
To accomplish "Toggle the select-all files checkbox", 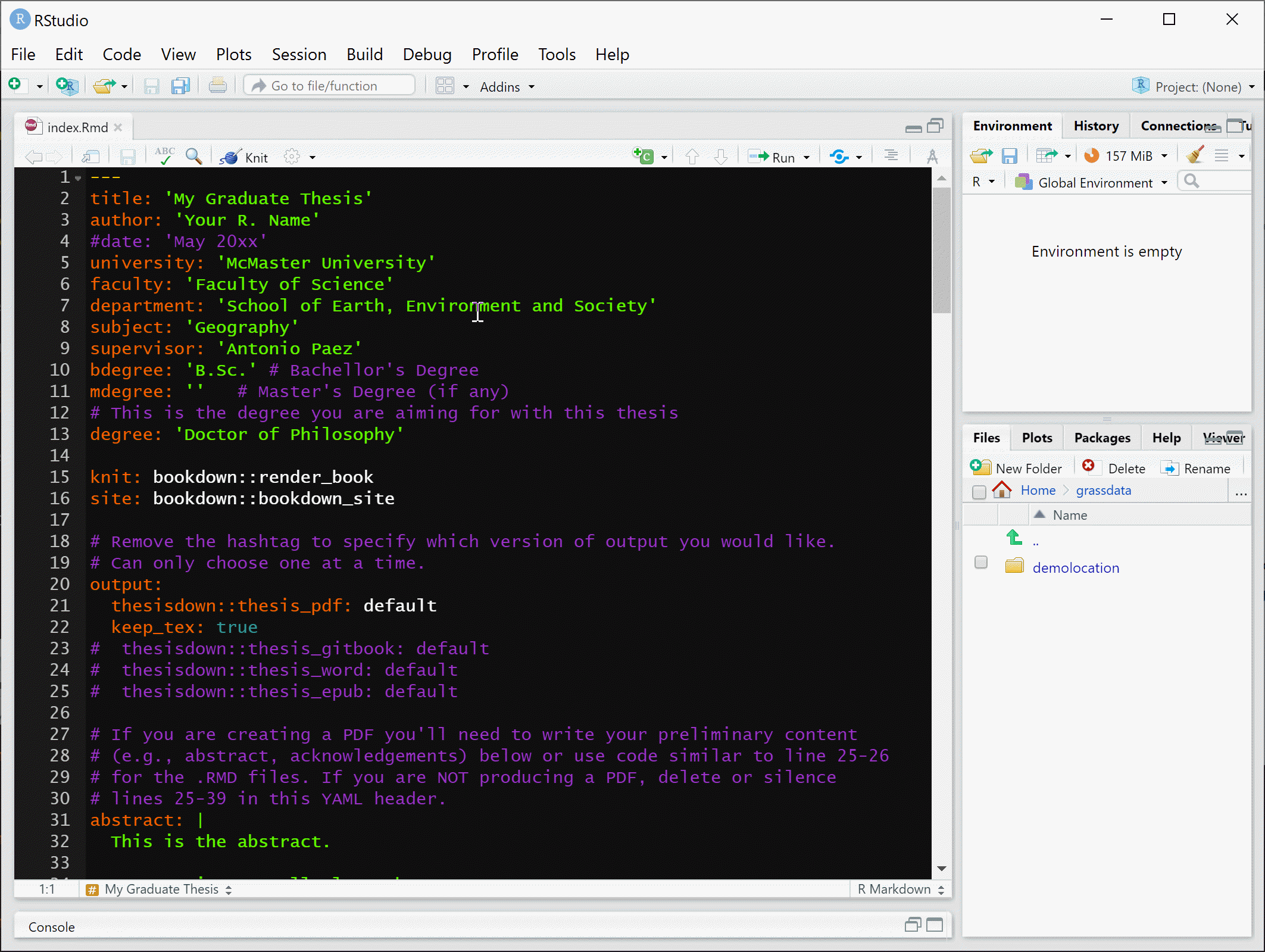I will (x=979, y=492).
